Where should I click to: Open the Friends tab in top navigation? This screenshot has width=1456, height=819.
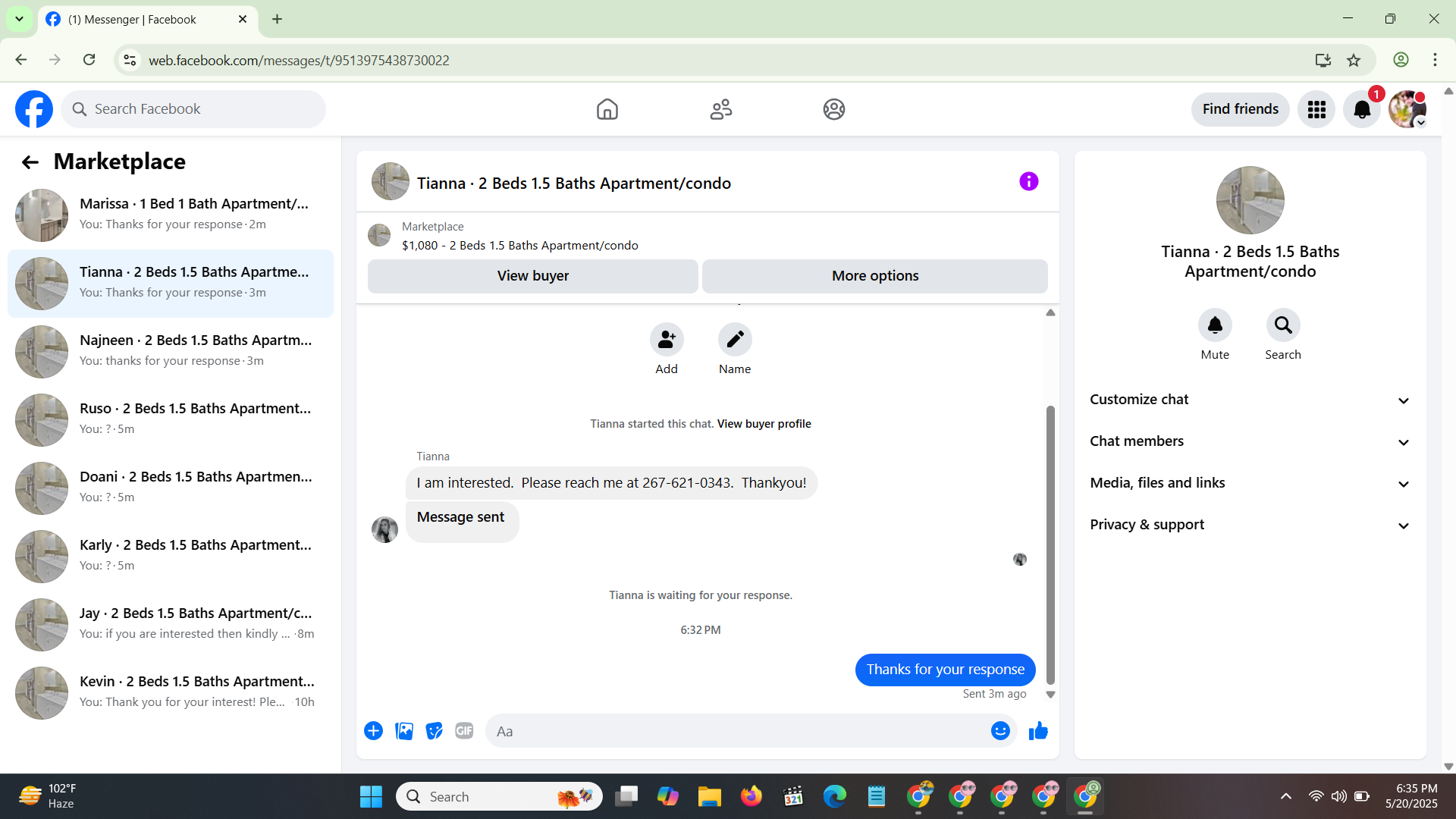(x=720, y=109)
